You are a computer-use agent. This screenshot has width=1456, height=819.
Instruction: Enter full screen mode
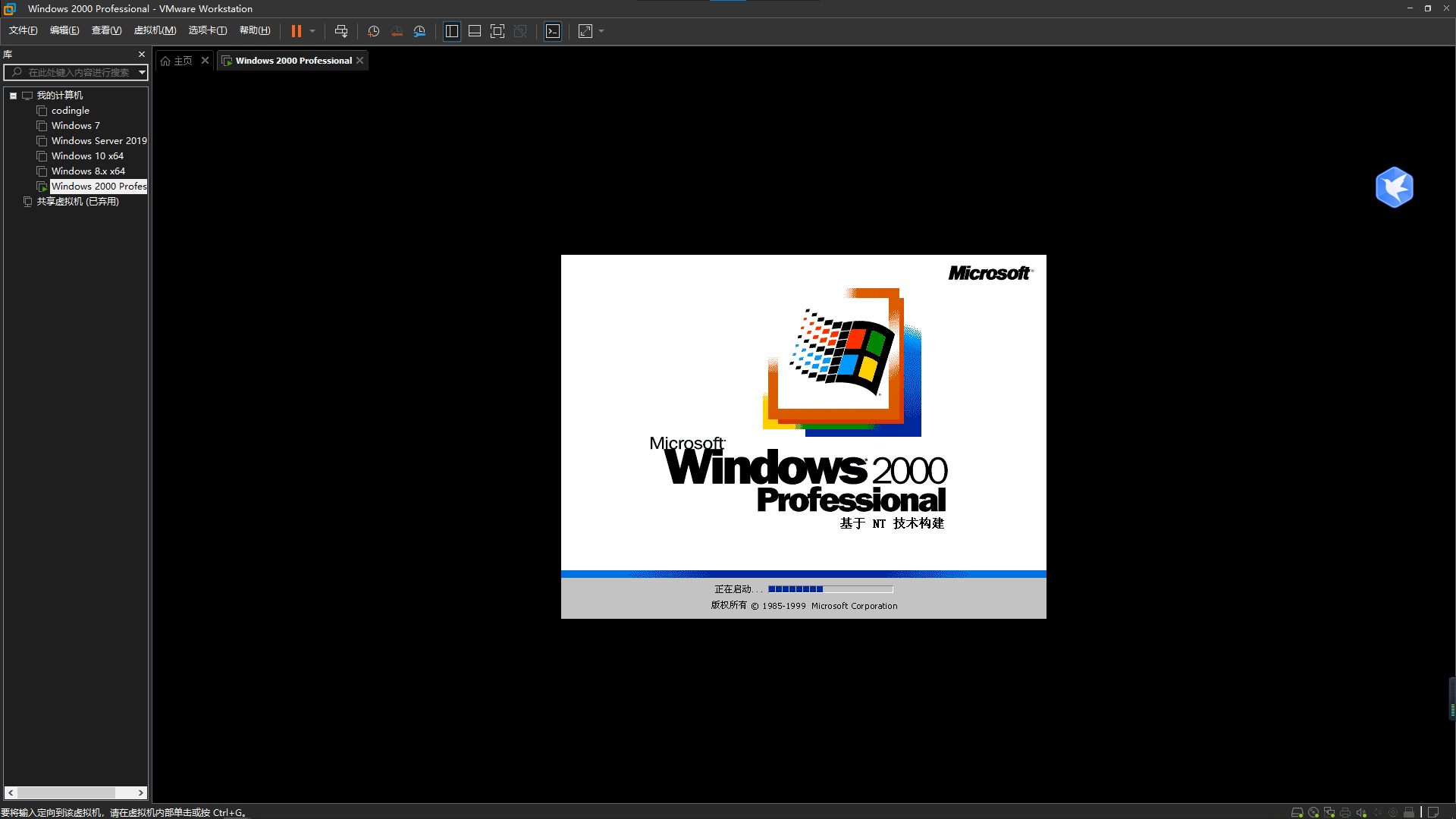pyautogui.click(x=497, y=31)
